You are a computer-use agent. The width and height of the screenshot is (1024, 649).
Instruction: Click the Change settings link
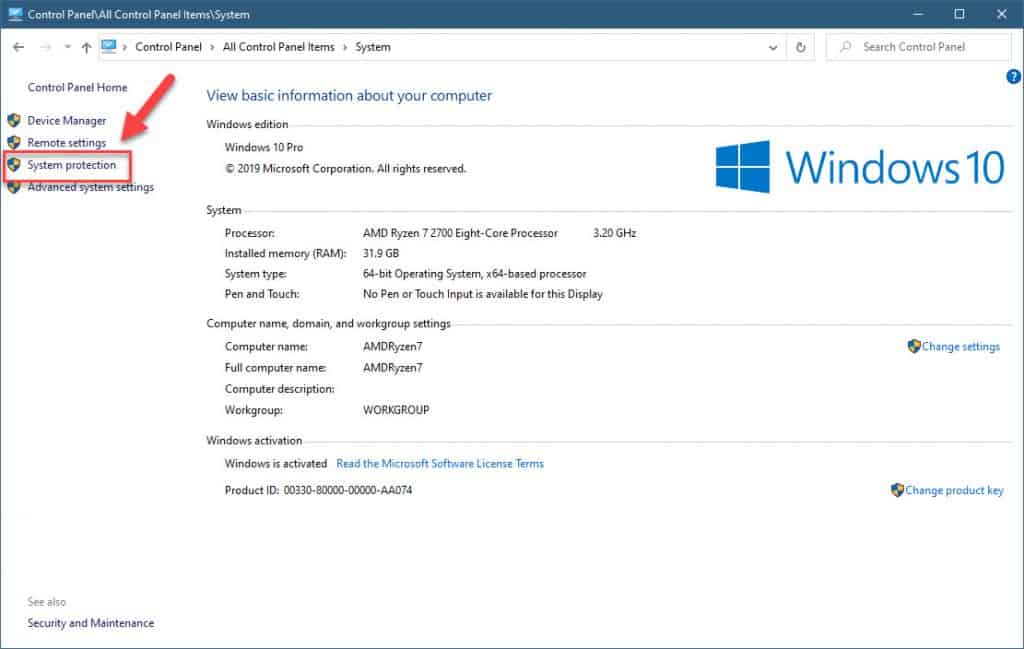click(961, 346)
